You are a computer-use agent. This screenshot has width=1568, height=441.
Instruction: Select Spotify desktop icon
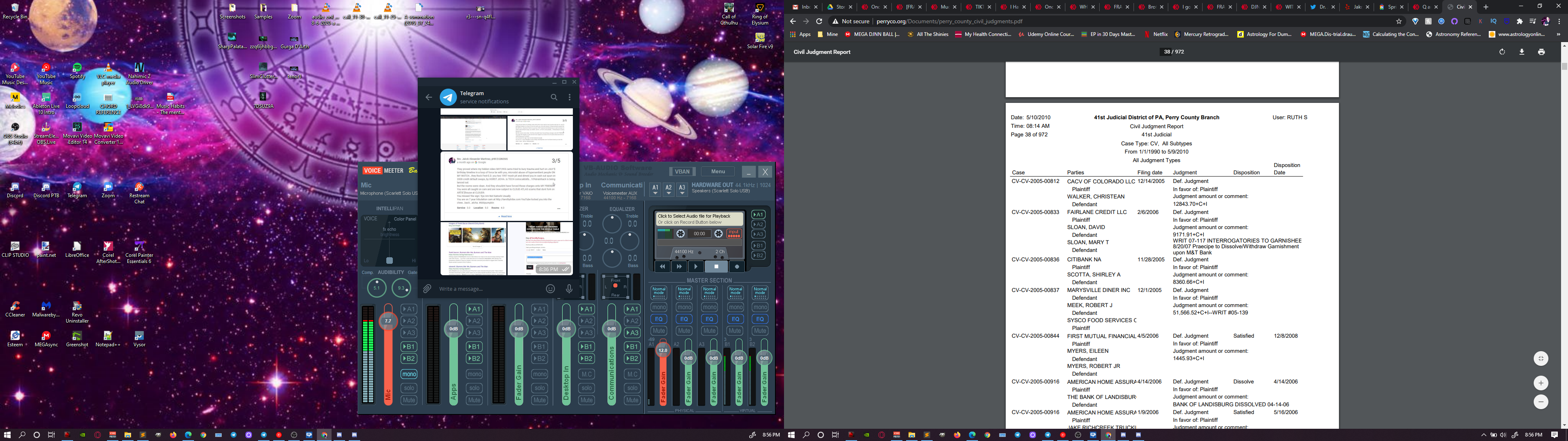(x=77, y=71)
